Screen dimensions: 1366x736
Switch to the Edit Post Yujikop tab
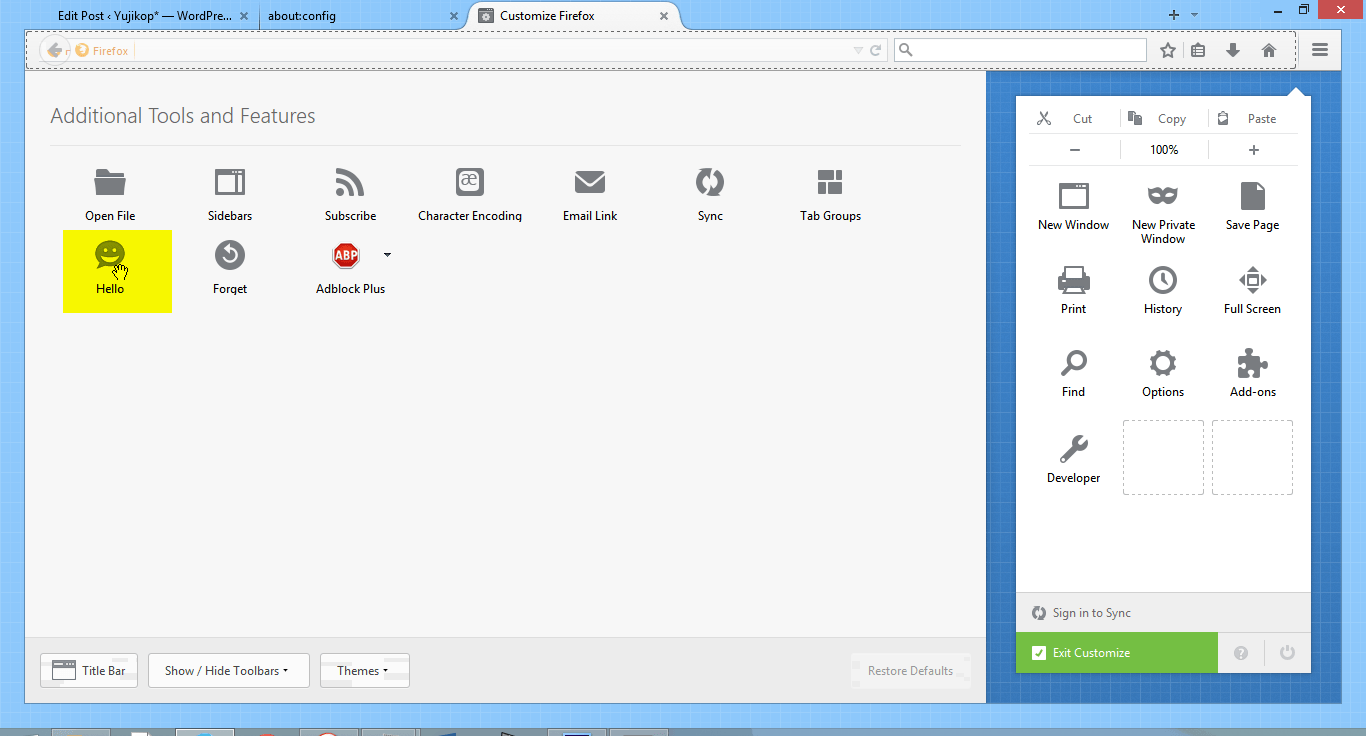[x=144, y=16]
